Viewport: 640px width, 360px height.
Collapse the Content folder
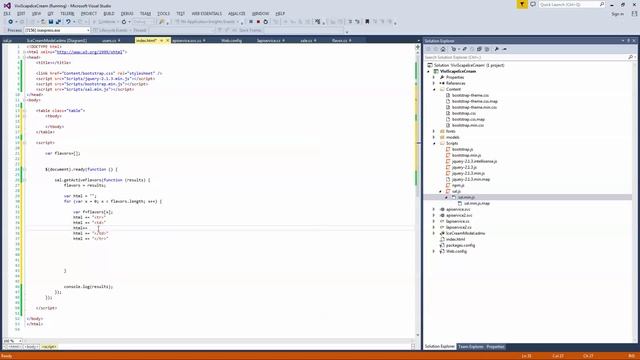(x=434, y=89)
